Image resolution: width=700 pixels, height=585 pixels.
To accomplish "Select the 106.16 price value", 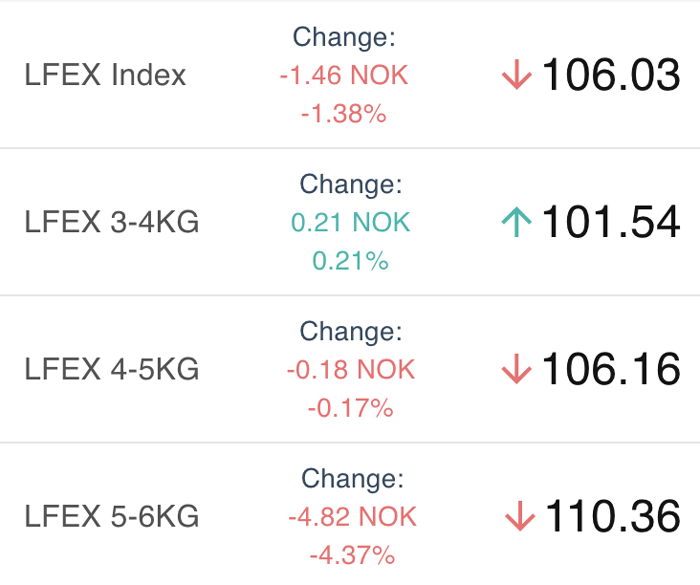I will click(x=611, y=369).
